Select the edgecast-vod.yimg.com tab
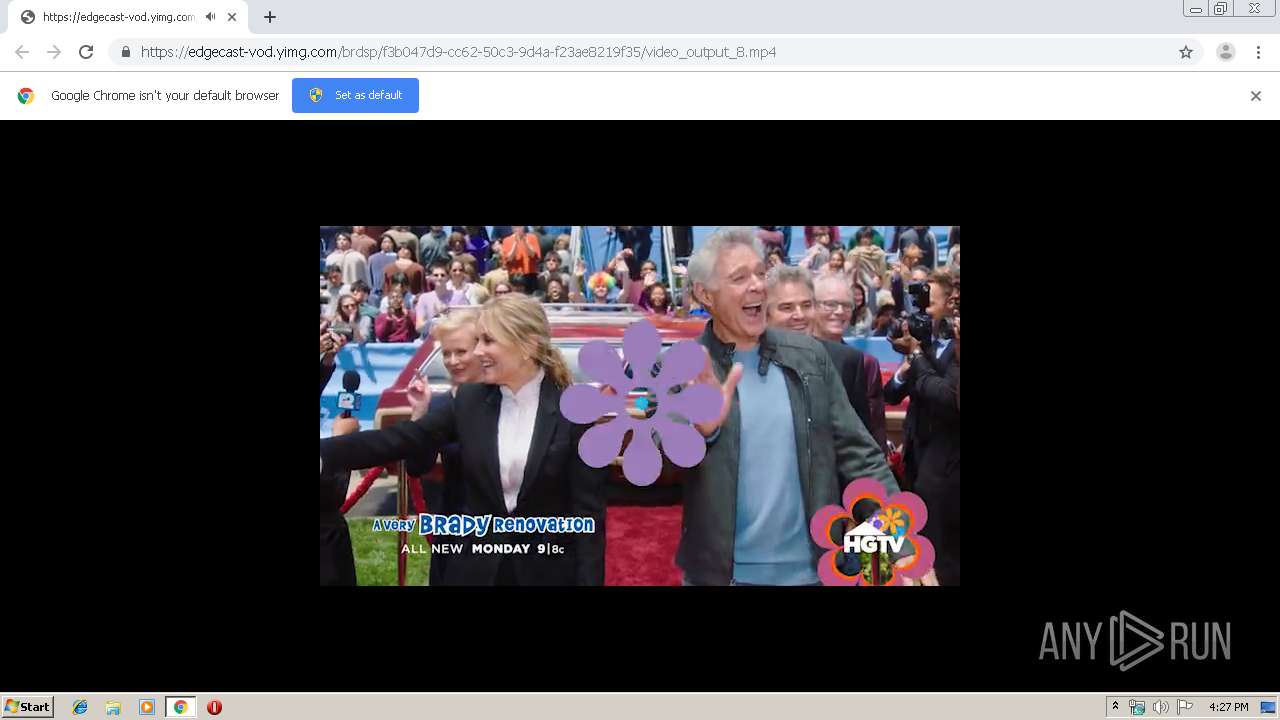1280x720 pixels. tap(128, 17)
